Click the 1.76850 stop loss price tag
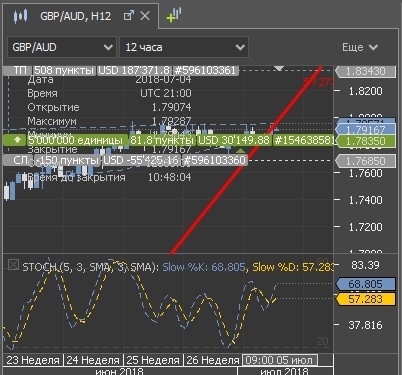402x375 pixels. [365, 161]
